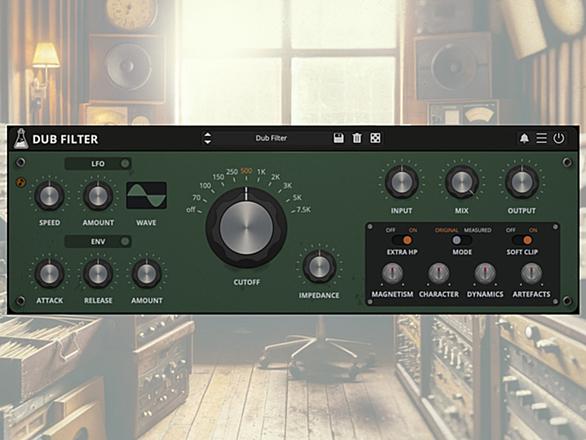Click the MIX knob

(462, 182)
